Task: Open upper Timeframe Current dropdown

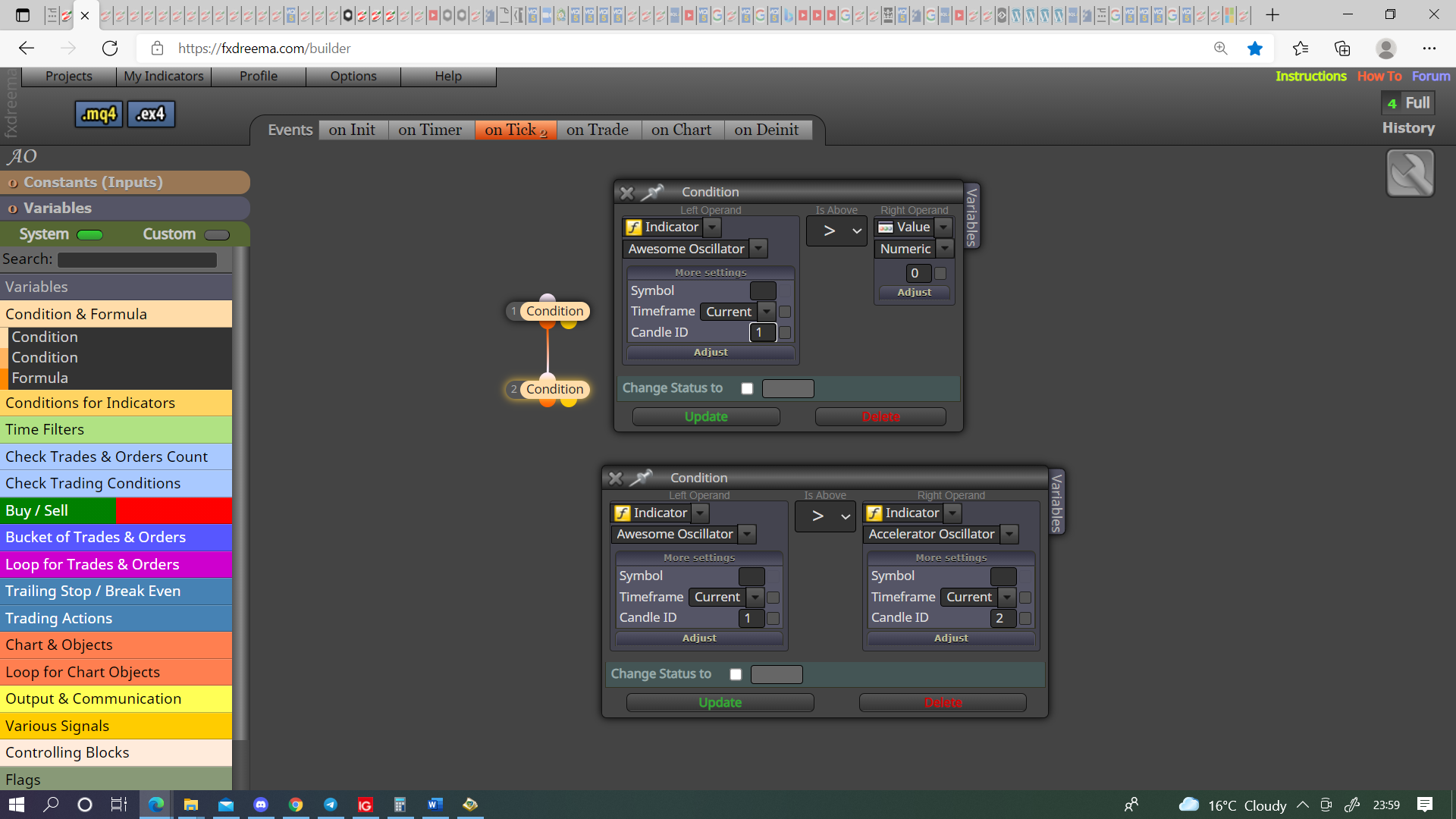Action: click(767, 312)
